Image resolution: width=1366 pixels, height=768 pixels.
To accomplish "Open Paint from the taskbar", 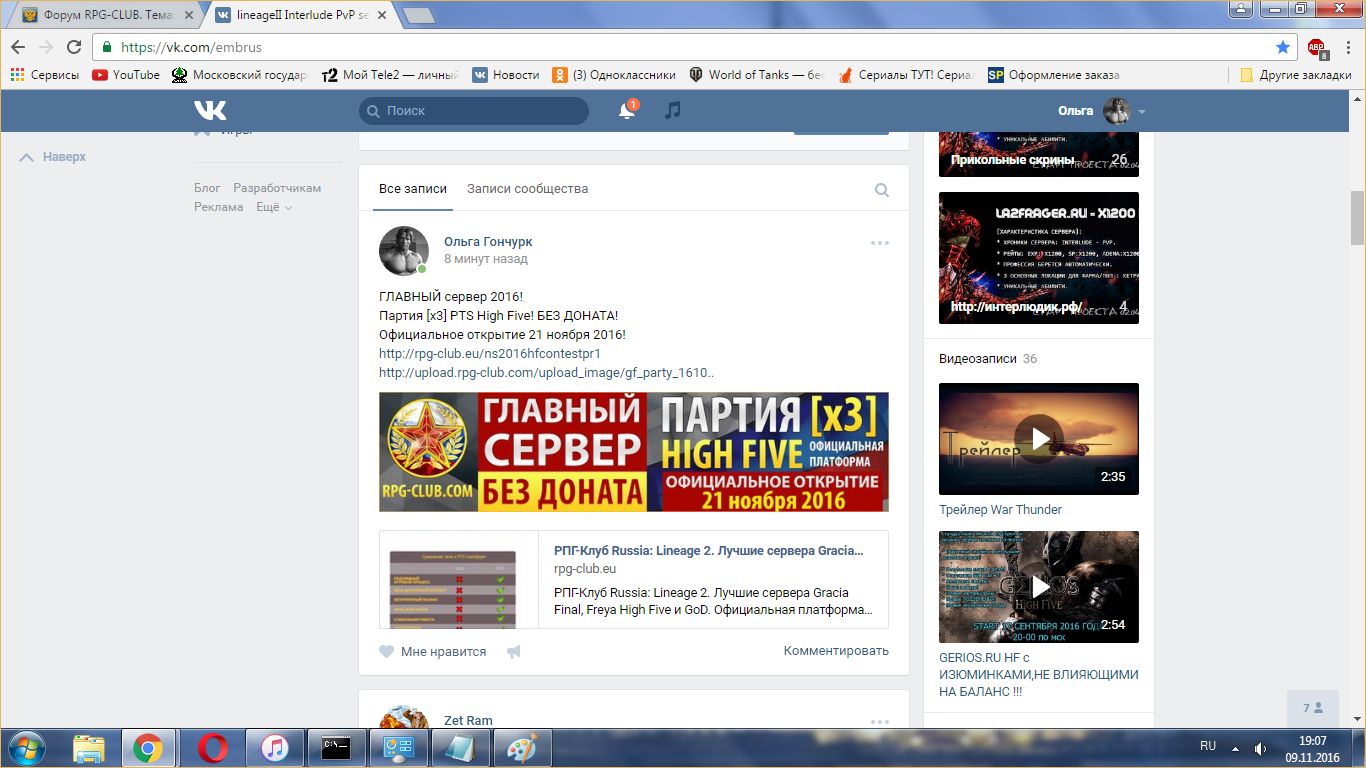I will (521, 748).
